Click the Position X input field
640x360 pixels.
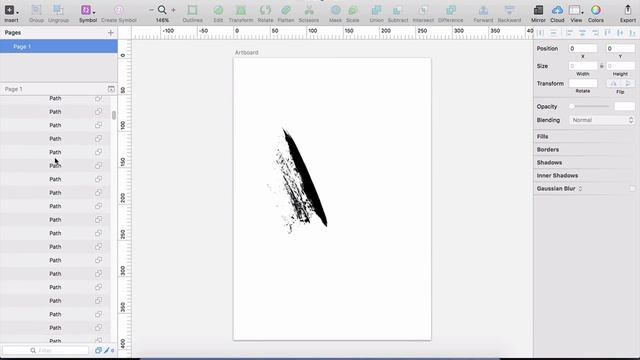(x=583, y=49)
